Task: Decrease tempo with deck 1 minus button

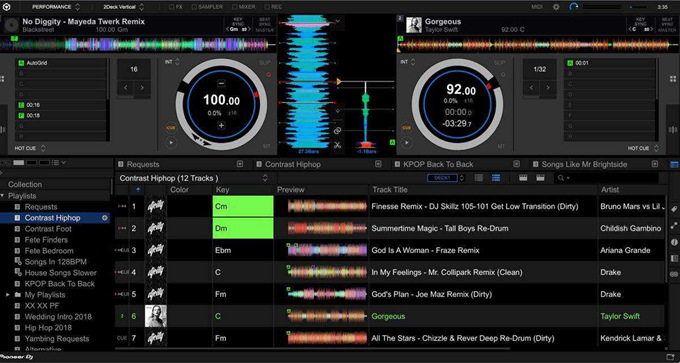Action: tap(221, 83)
